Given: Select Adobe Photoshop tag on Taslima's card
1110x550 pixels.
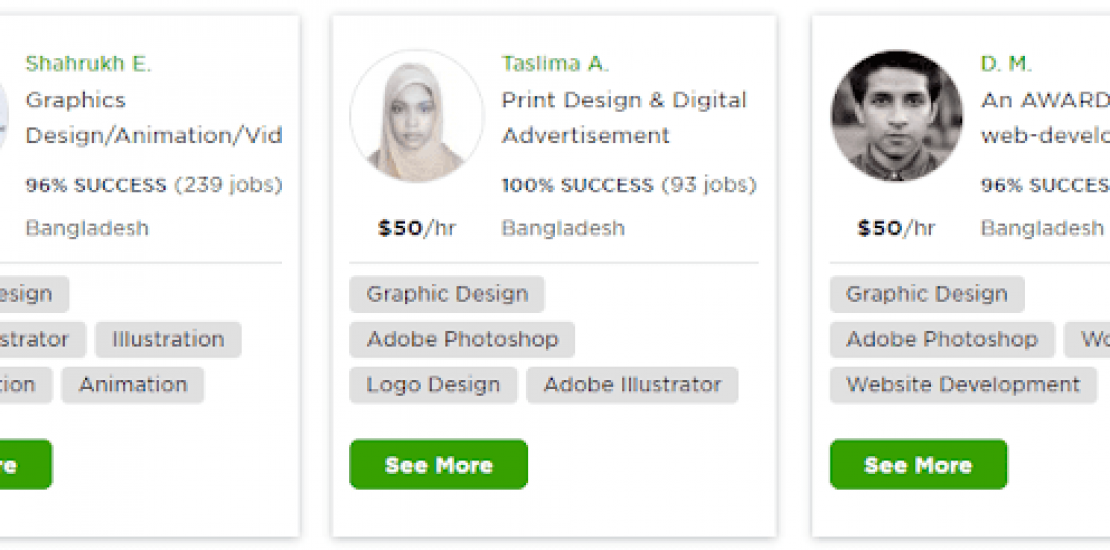Looking at the screenshot, I should (x=461, y=339).
